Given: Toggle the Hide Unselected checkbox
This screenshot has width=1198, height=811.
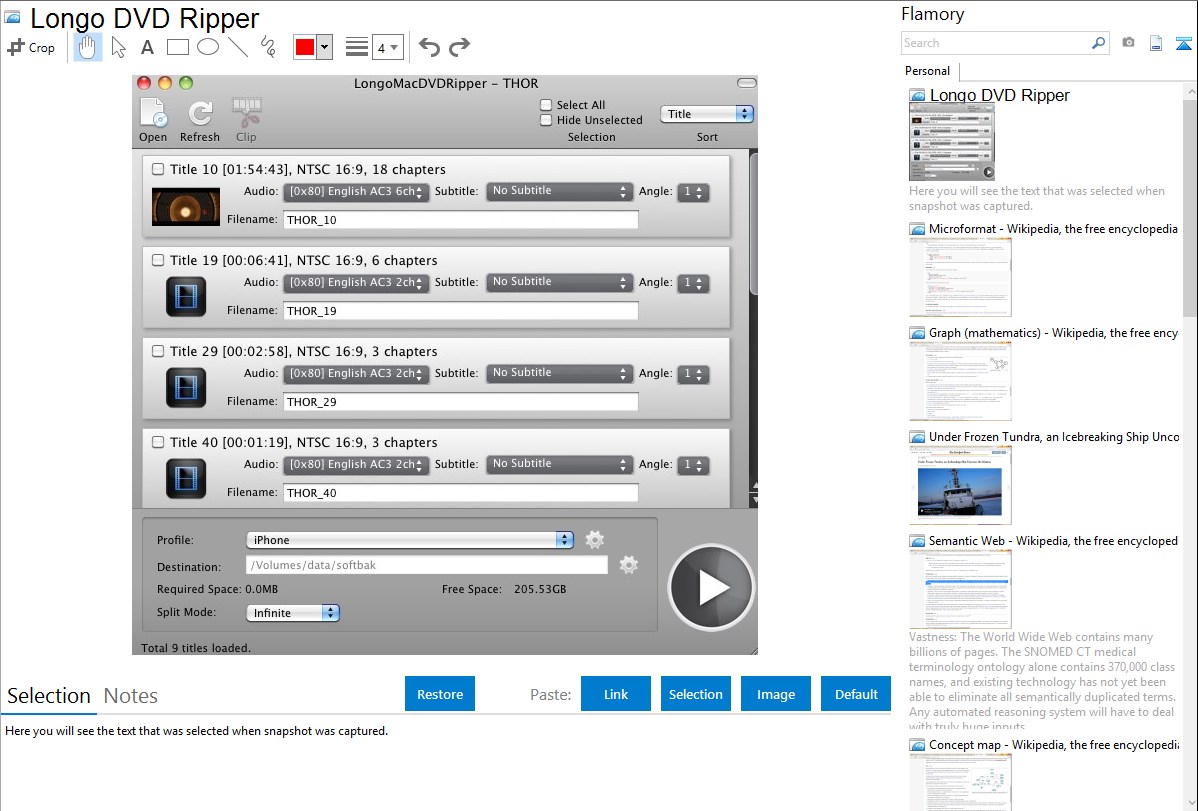Looking at the screenshot, I should (x=546, y=120).
